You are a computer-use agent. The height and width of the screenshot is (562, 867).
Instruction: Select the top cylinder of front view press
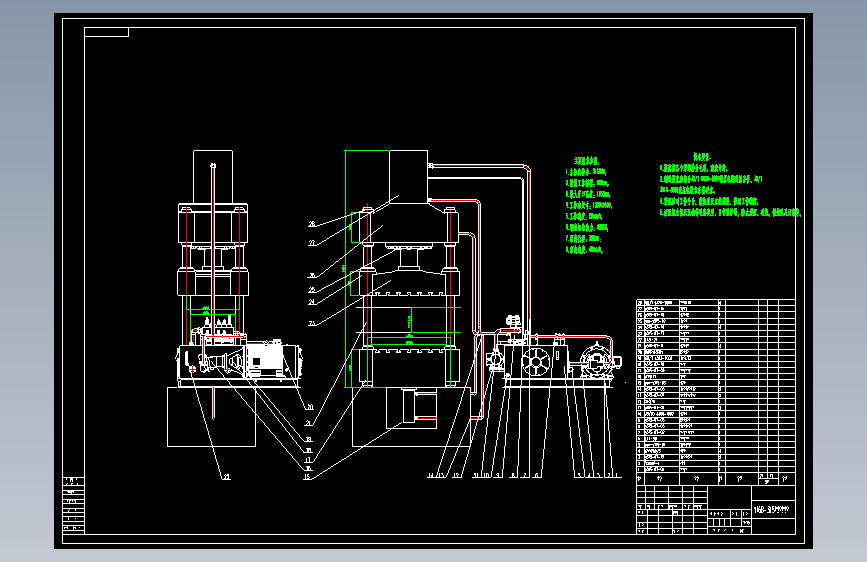(409, 176)
